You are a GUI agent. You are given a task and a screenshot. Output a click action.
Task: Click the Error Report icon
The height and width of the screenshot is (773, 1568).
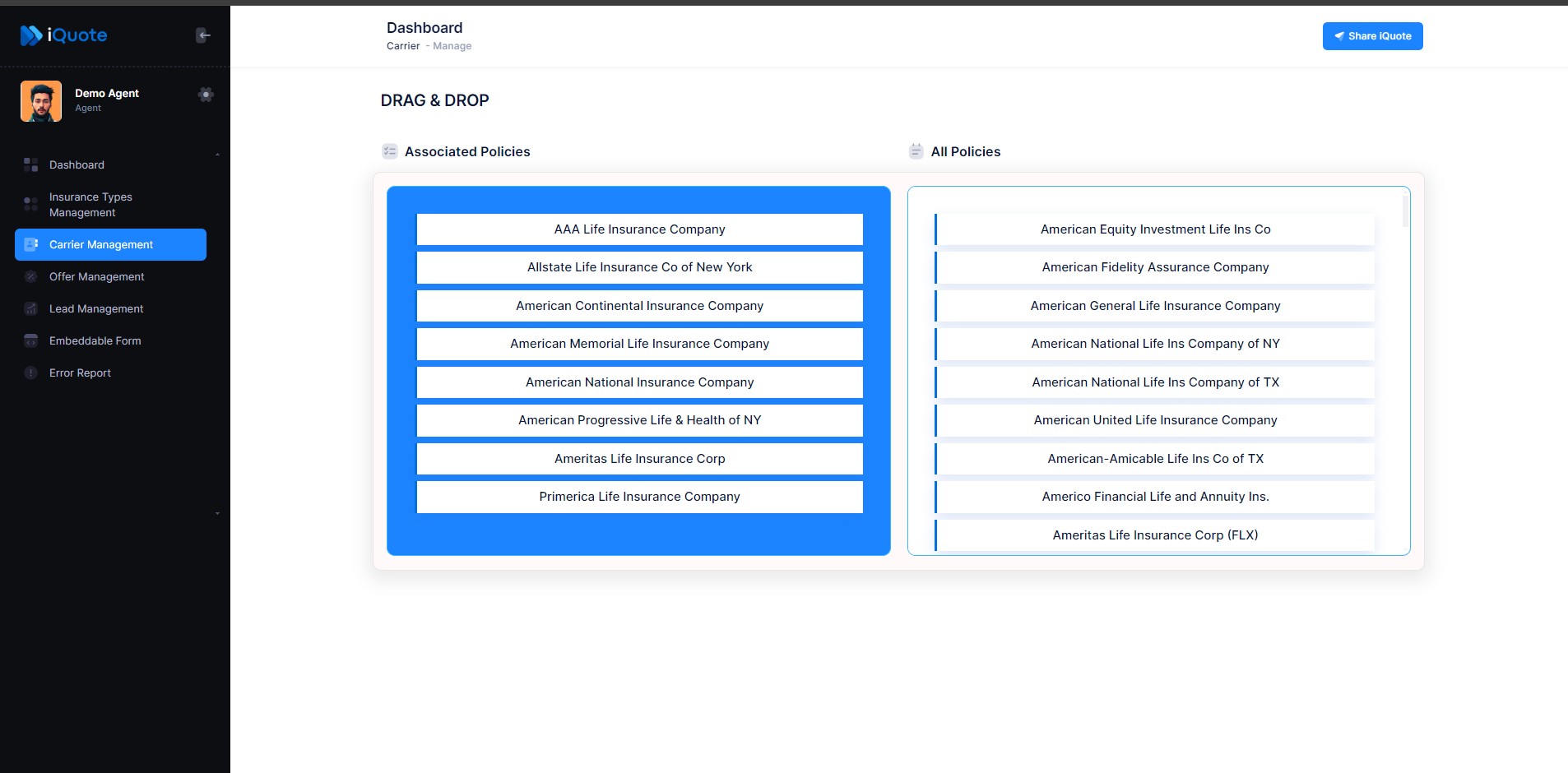tap(31, 373)
